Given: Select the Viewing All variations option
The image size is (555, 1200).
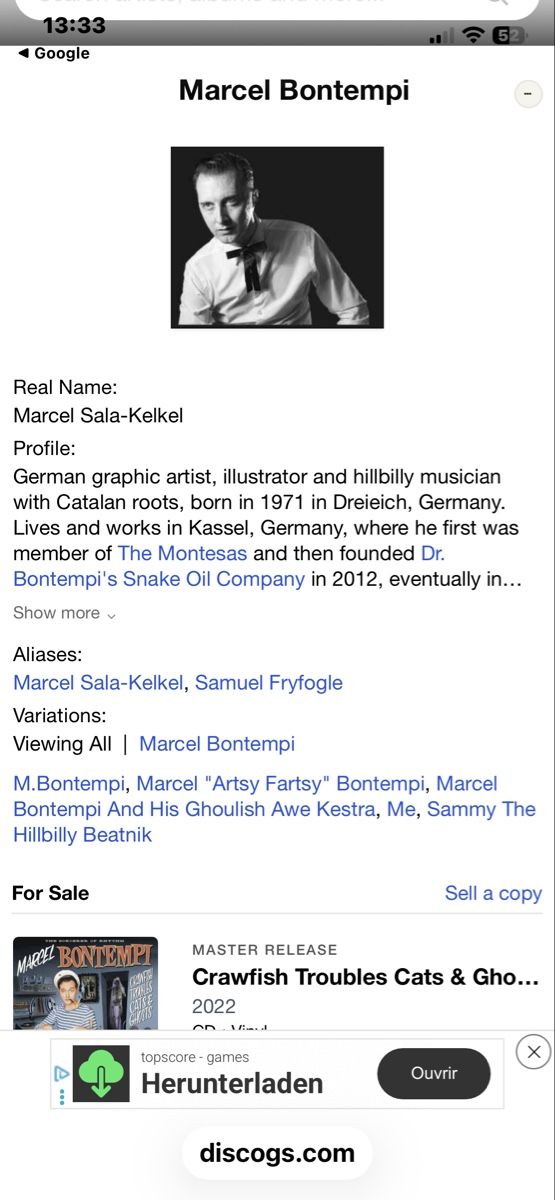Looking at the screenshot, I should coord(62,744).
